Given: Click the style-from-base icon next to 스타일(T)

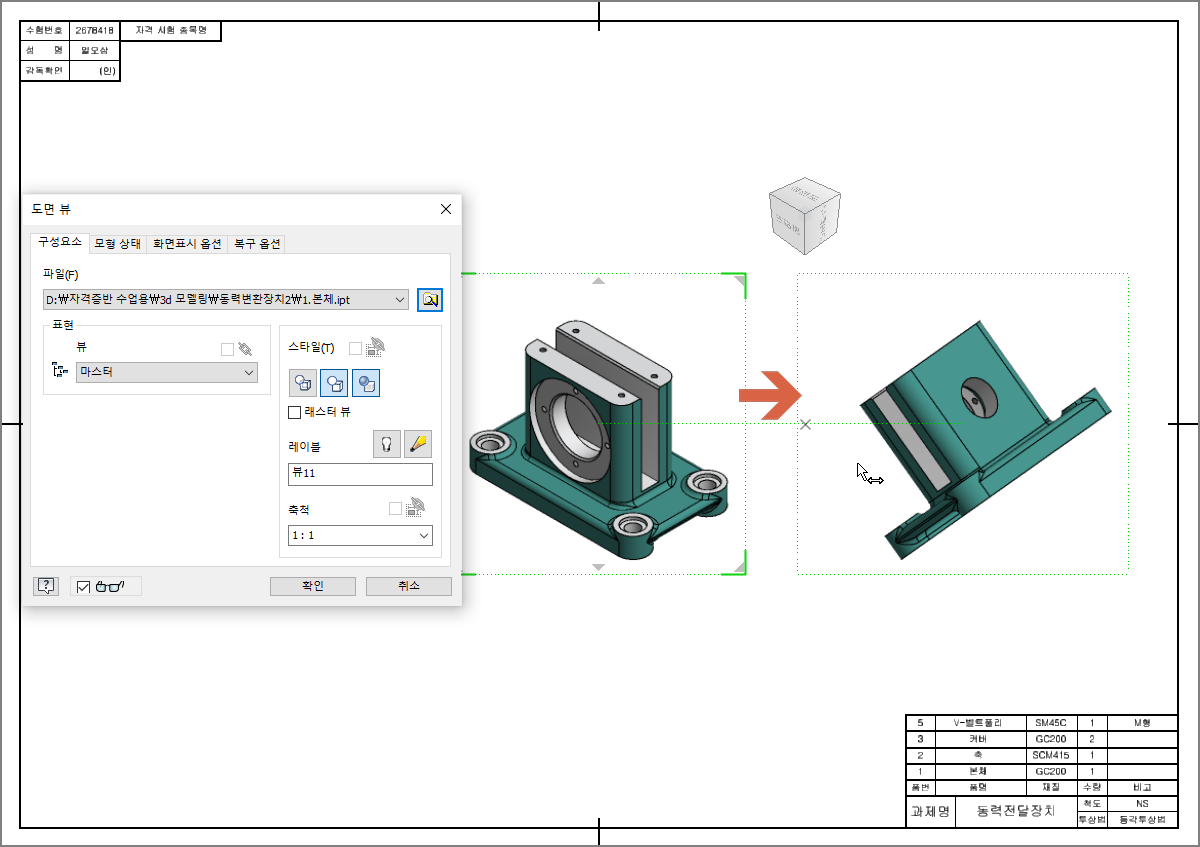Looking at the screenshot, I should click(375, 348).
